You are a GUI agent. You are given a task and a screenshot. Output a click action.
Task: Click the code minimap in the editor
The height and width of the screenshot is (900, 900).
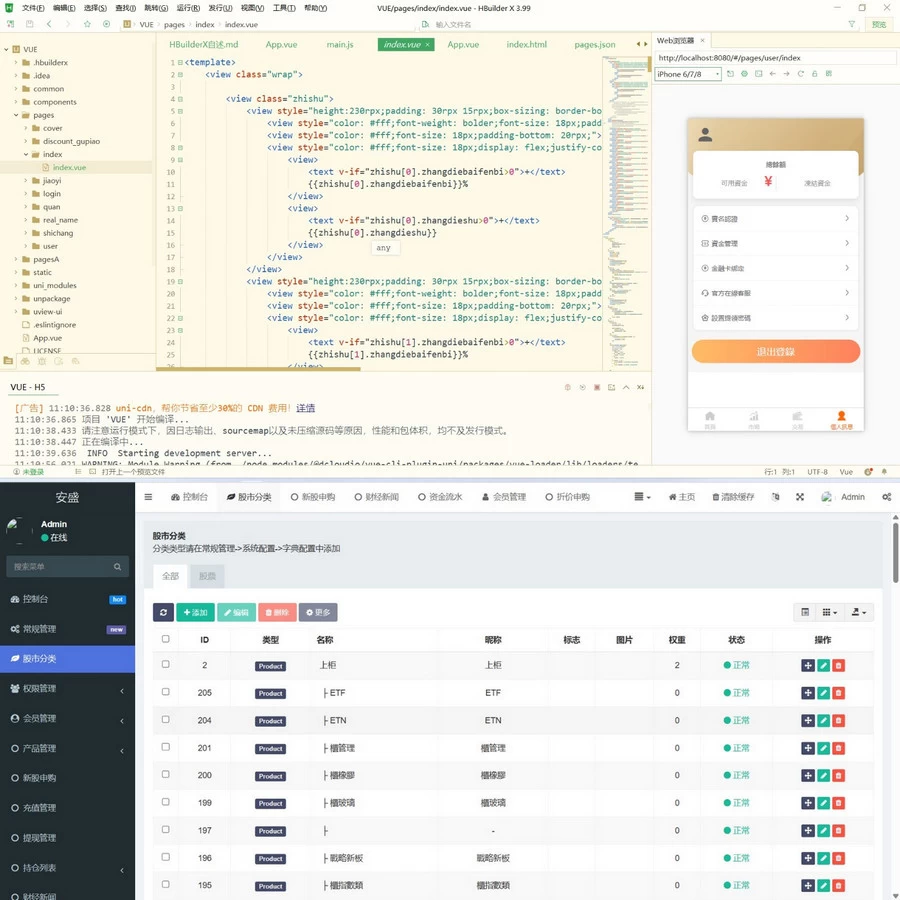pyautogui.click(x=626, y=210)
